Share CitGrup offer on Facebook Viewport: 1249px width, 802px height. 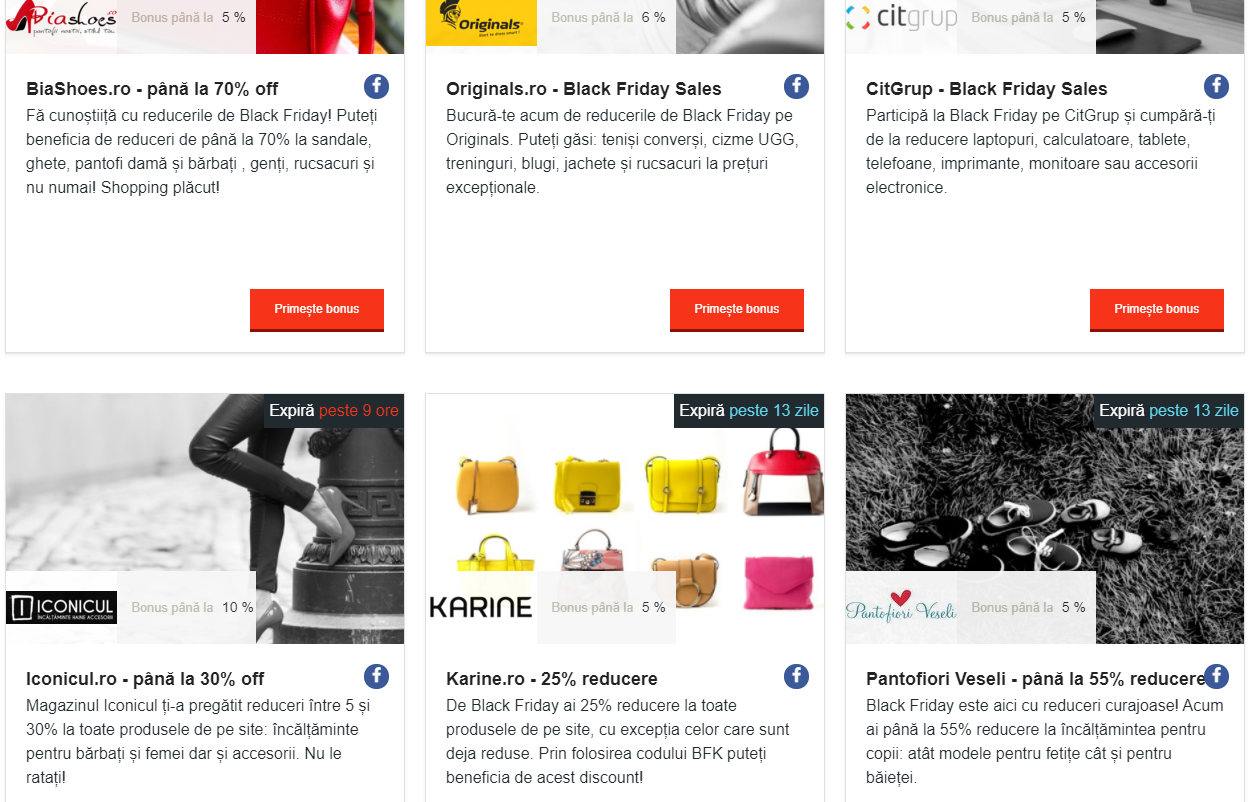tap(1216, 86)
